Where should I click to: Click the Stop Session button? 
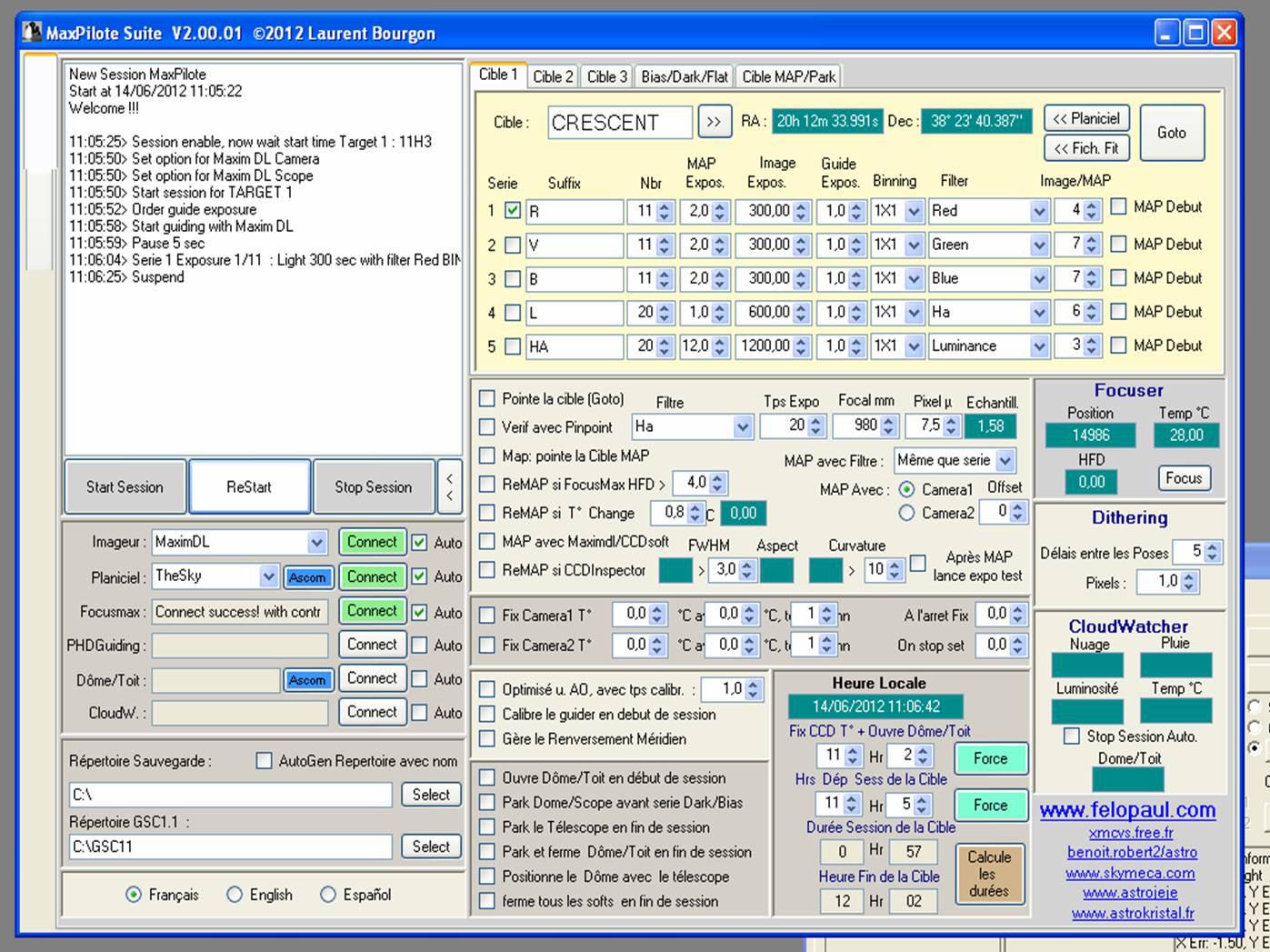click(x=373, y=486)
